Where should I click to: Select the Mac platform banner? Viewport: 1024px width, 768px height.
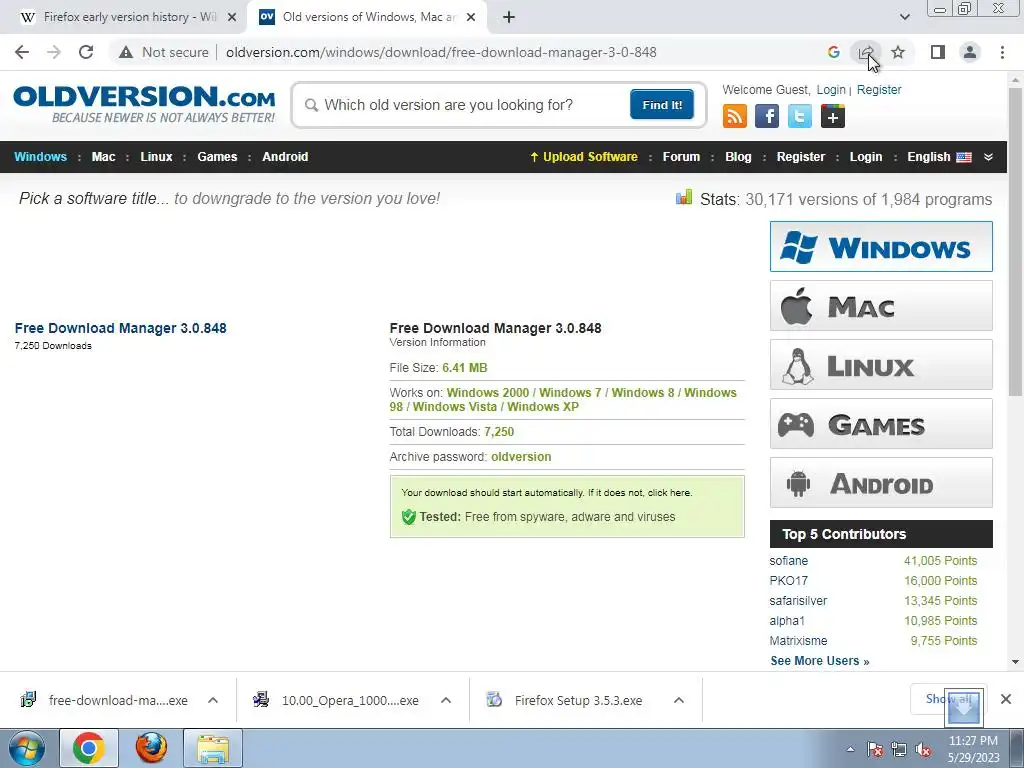[x=881, y=306]
